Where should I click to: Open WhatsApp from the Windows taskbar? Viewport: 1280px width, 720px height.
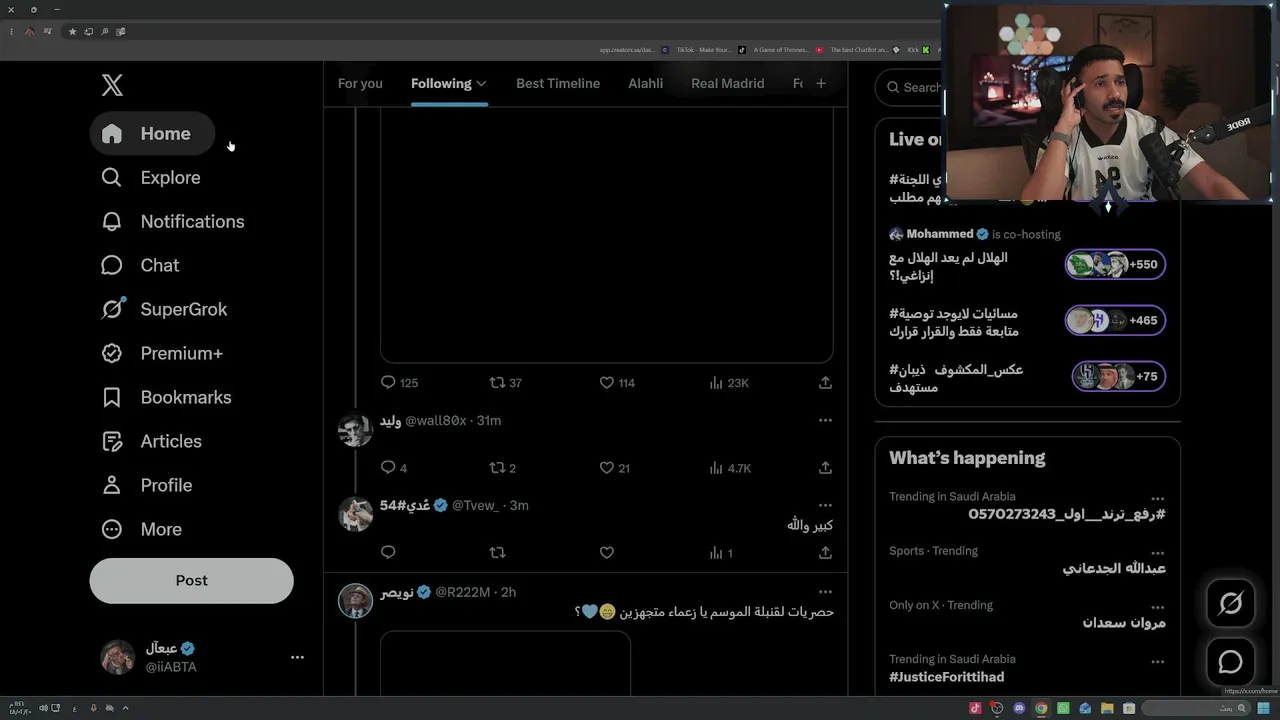(1063, 708)
